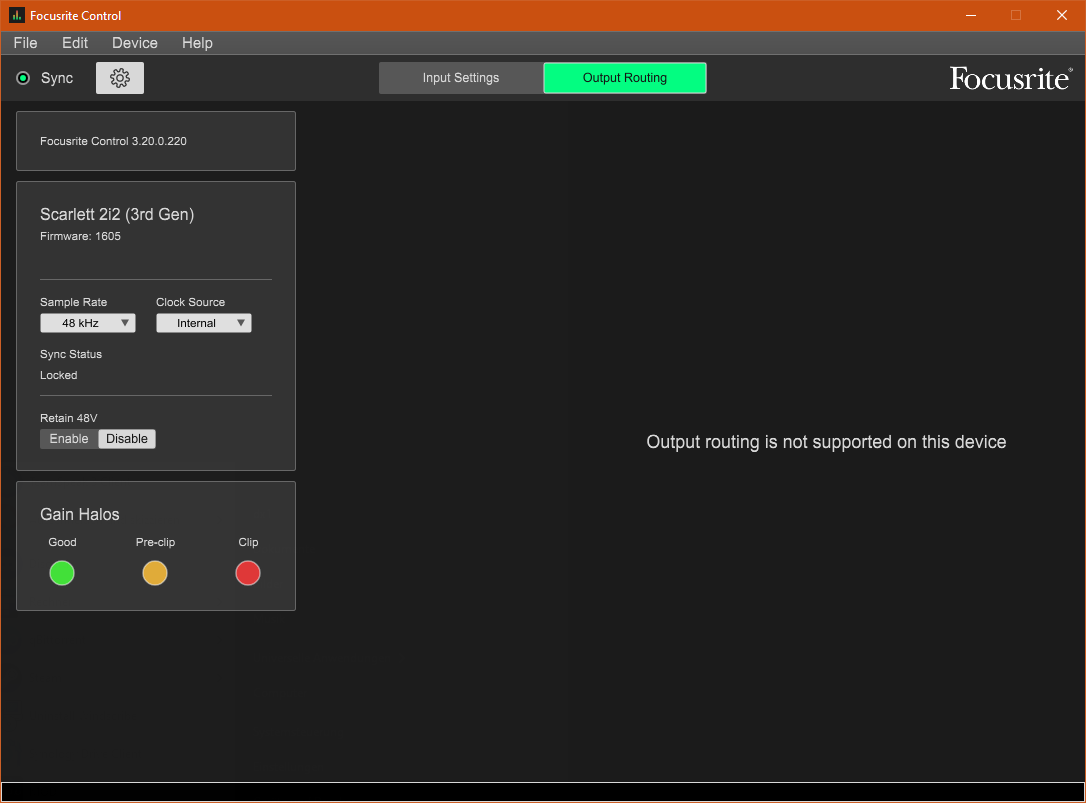The height and width of the screenshot is (803, 1086).
Task: Click the output routing not supported message
Action: [826, 442]
